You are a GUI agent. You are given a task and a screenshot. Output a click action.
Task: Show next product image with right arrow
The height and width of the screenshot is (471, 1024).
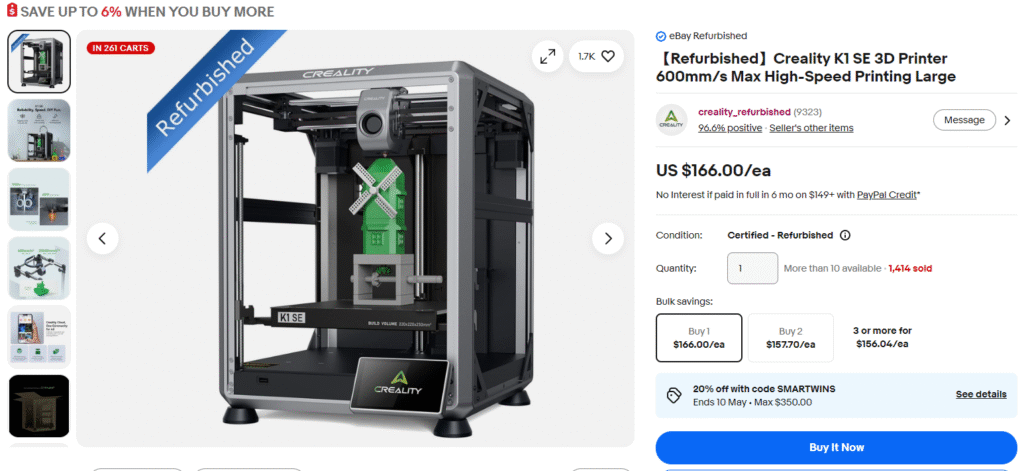(608, 238)
